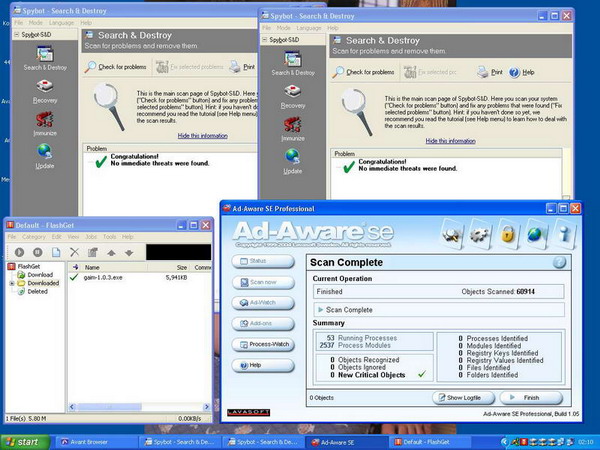Click Print in back Spybot window toolbar
This screenshot has width=600, height=450.
click(x=242, y=67)
